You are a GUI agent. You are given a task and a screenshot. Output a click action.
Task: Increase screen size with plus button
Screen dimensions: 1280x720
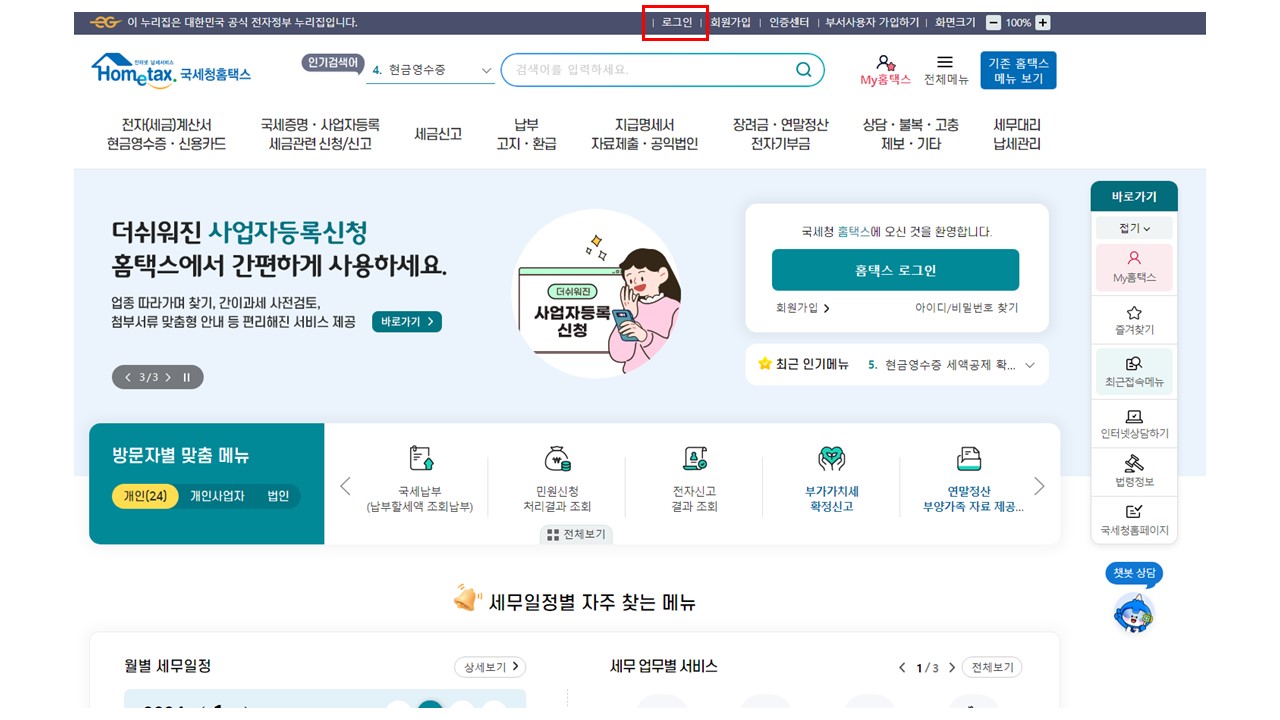[x=1043, y=22]
